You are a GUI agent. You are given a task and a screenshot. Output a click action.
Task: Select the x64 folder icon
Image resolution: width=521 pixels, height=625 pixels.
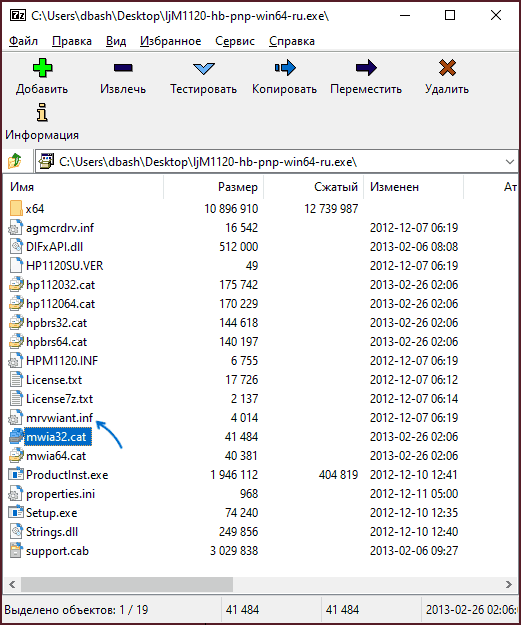point(16,208)
